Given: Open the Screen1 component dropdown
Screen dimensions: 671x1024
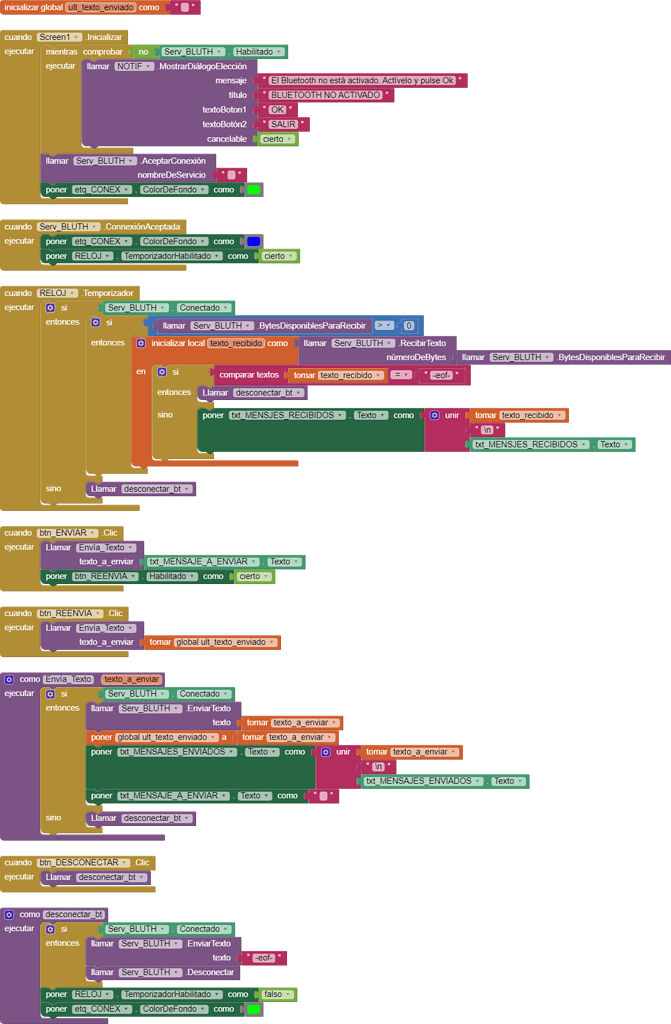Looking at the screenshot, I should click(x=59, y=37).
